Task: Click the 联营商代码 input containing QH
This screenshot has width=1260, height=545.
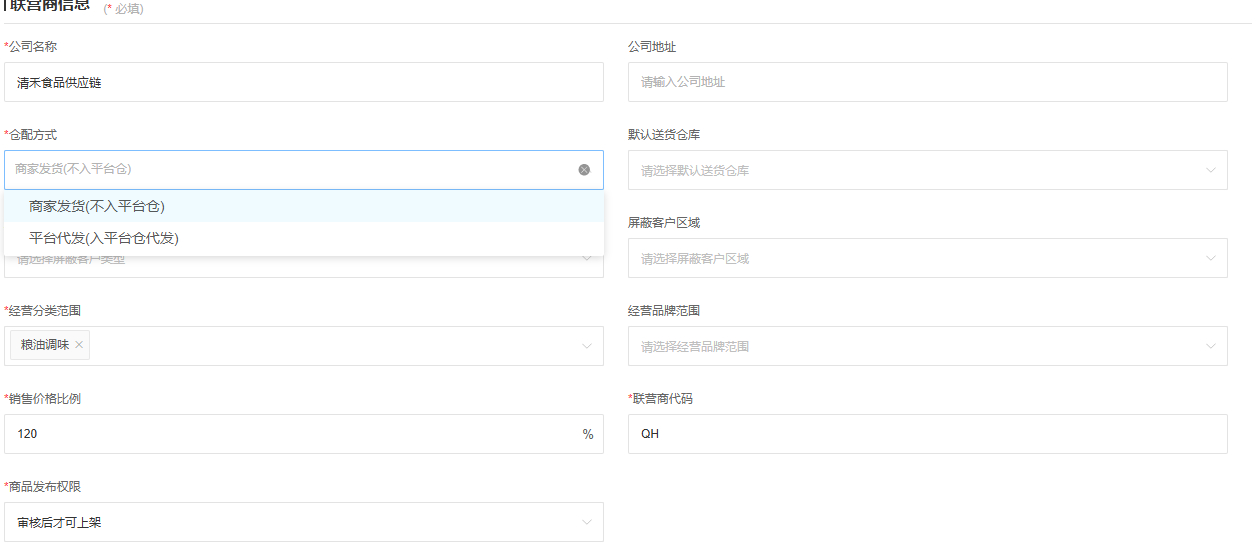Action: tap(927, 434)
